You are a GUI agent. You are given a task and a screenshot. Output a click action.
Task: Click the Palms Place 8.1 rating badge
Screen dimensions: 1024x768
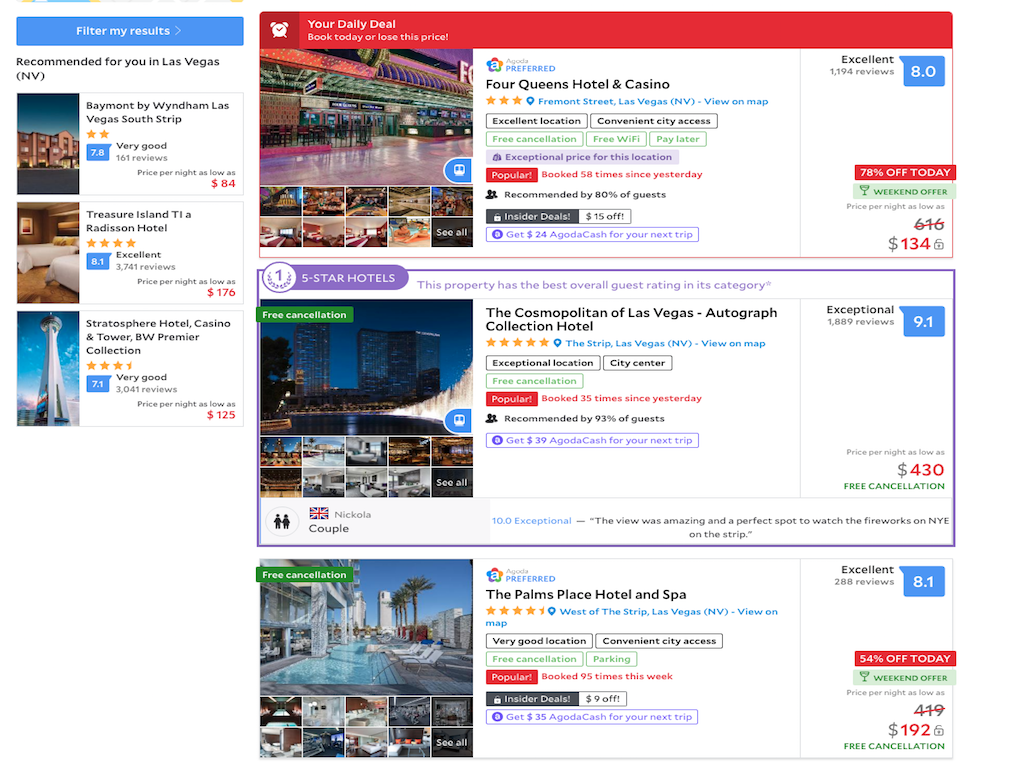coord(923,581)
